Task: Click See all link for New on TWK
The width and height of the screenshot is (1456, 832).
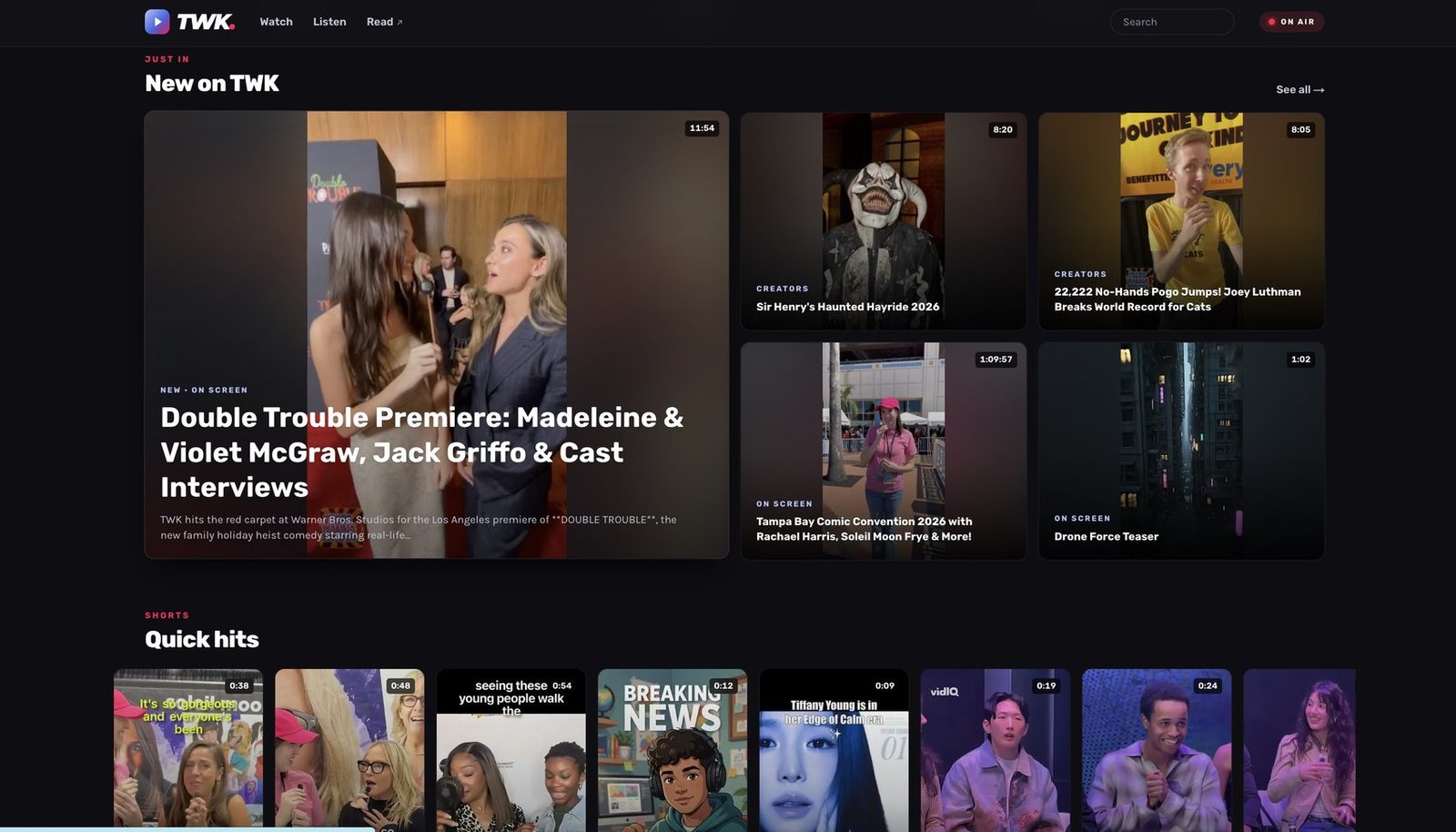Action: click(x=1299, y=89)
